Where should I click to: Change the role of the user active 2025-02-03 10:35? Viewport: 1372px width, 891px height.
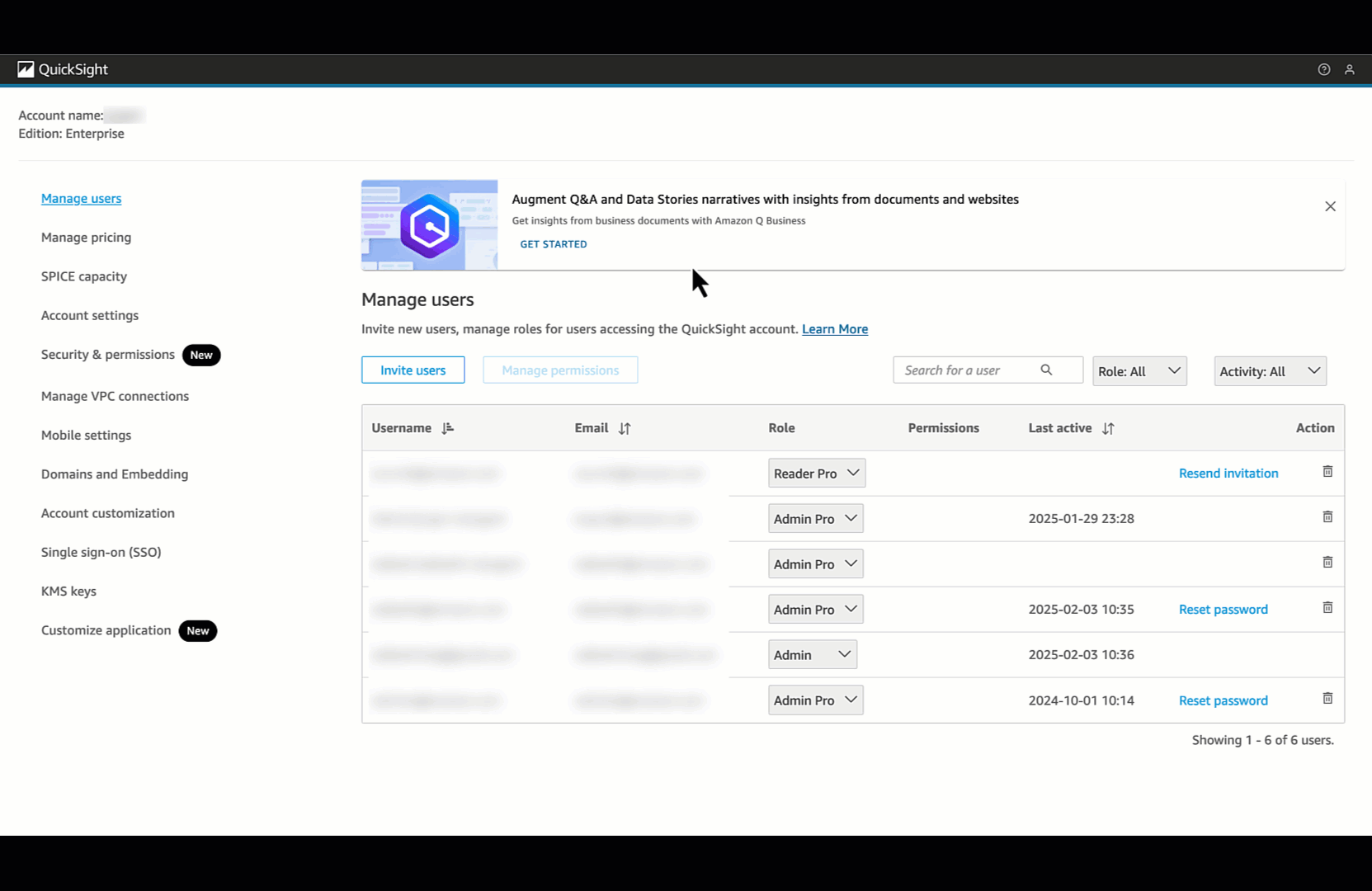pos(816,610)
